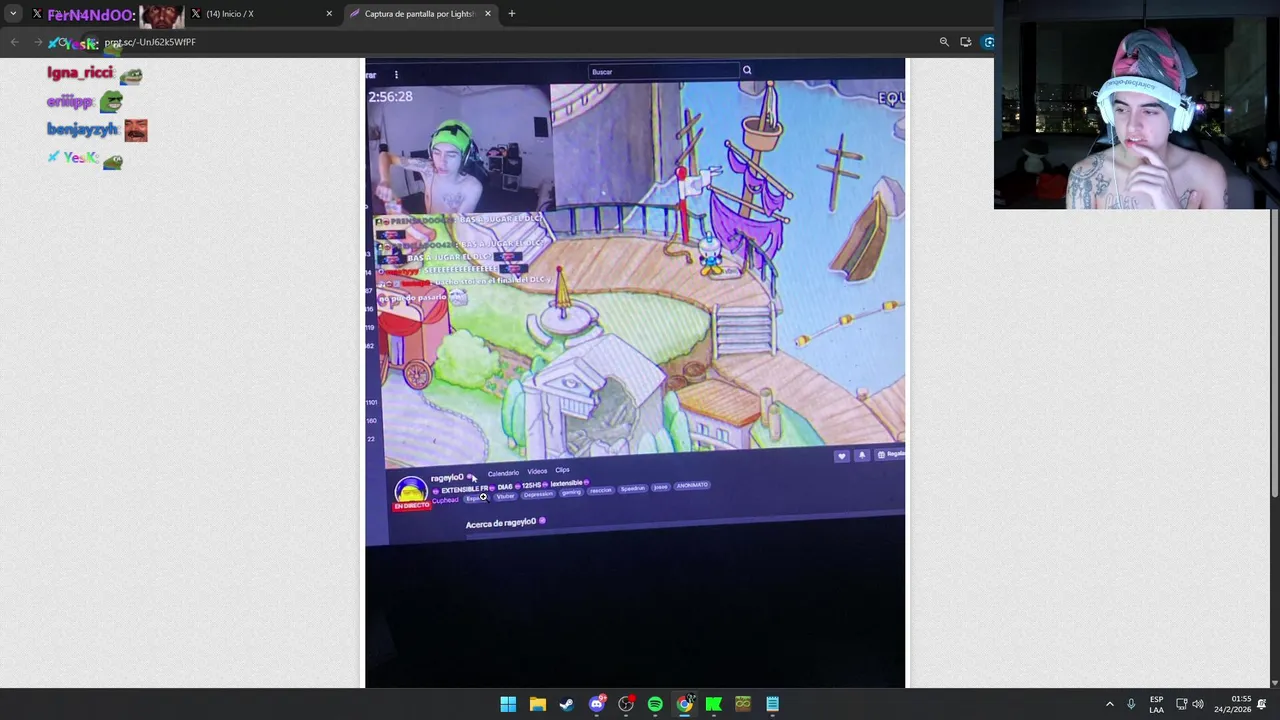The image size is (1280, 720).
Task: Open the volume control tray icon
Action: tap(1198, 704)
